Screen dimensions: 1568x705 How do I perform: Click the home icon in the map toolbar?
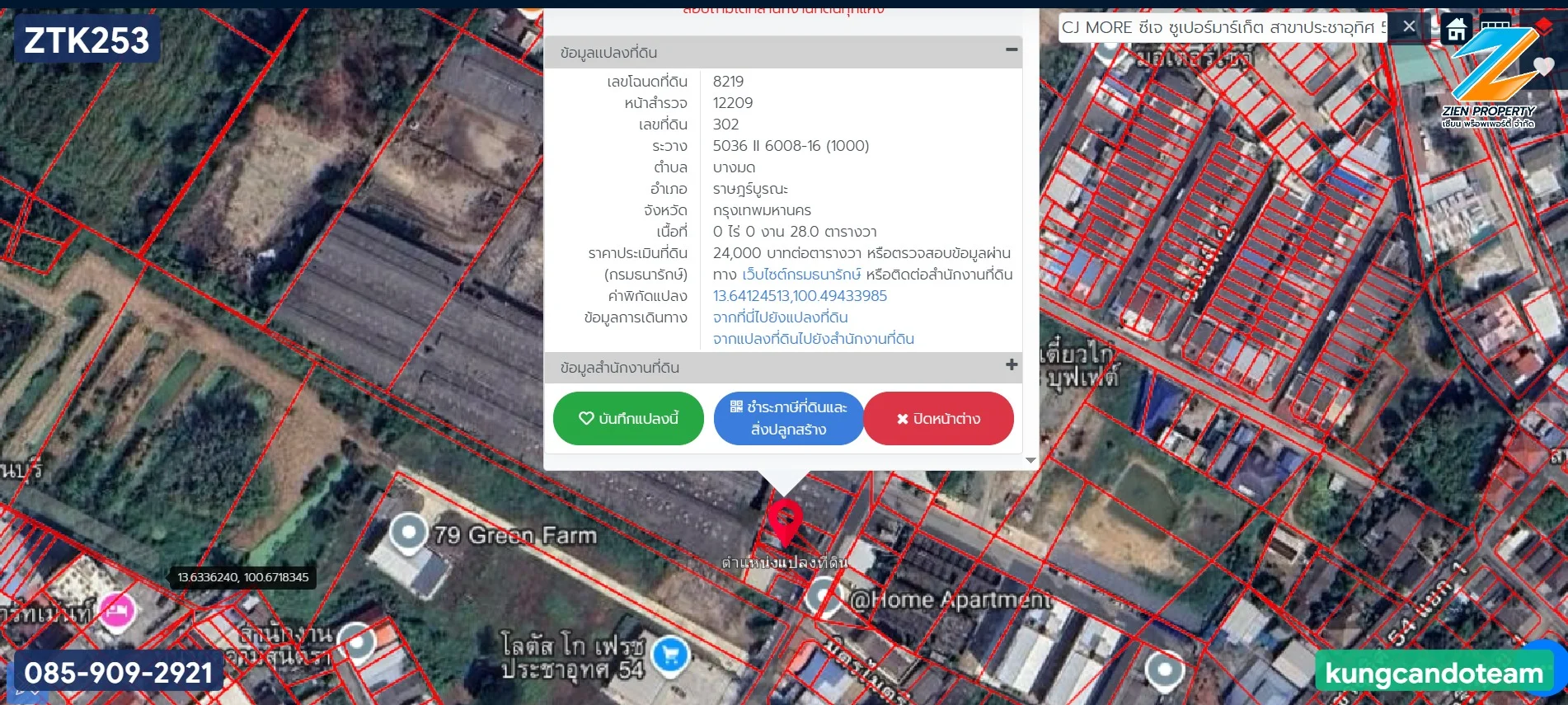[x=1457, y=30]
